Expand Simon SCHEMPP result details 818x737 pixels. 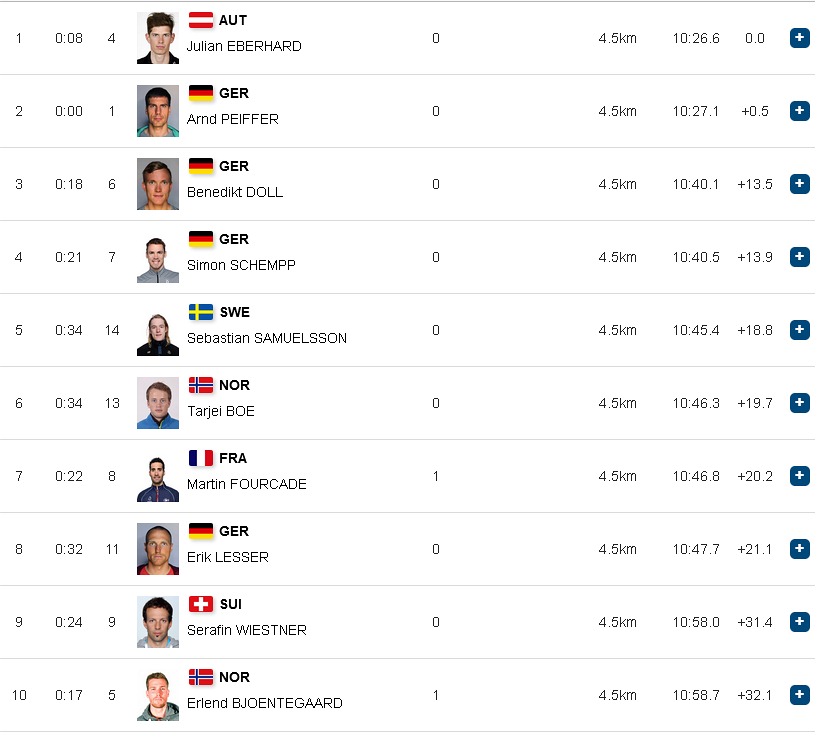point(799,257)
